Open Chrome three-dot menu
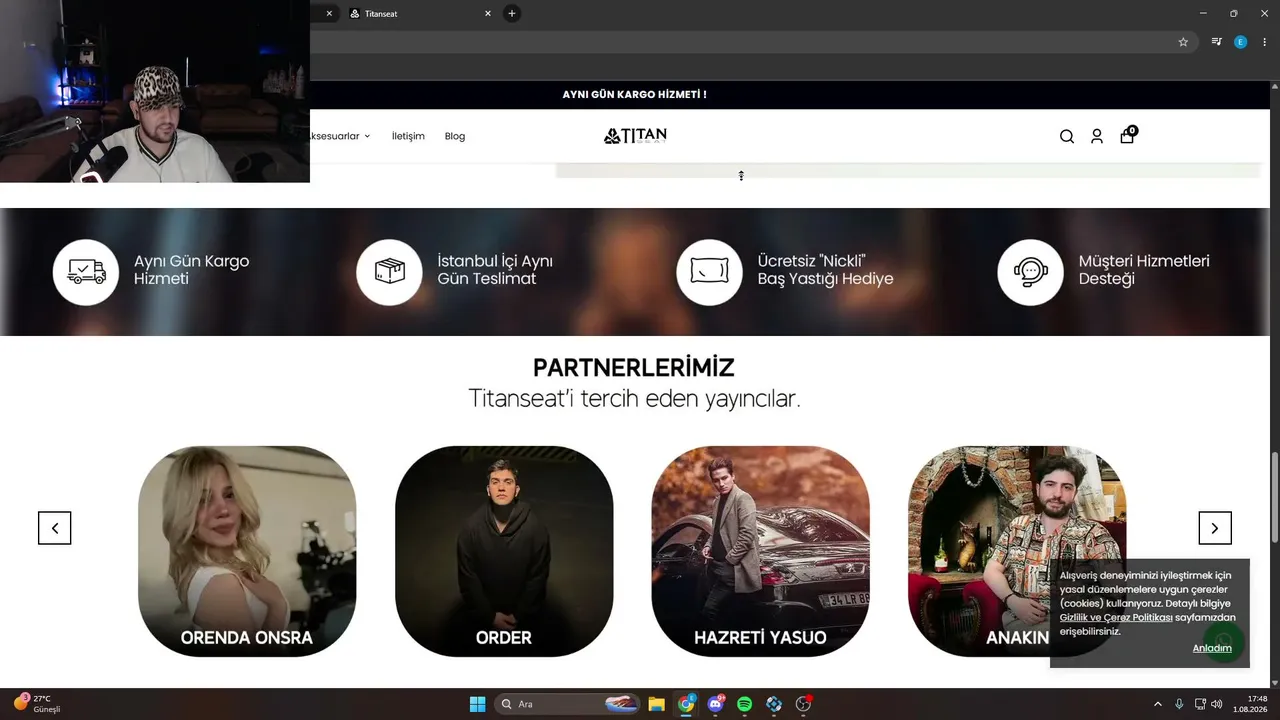 point(1265,42)
